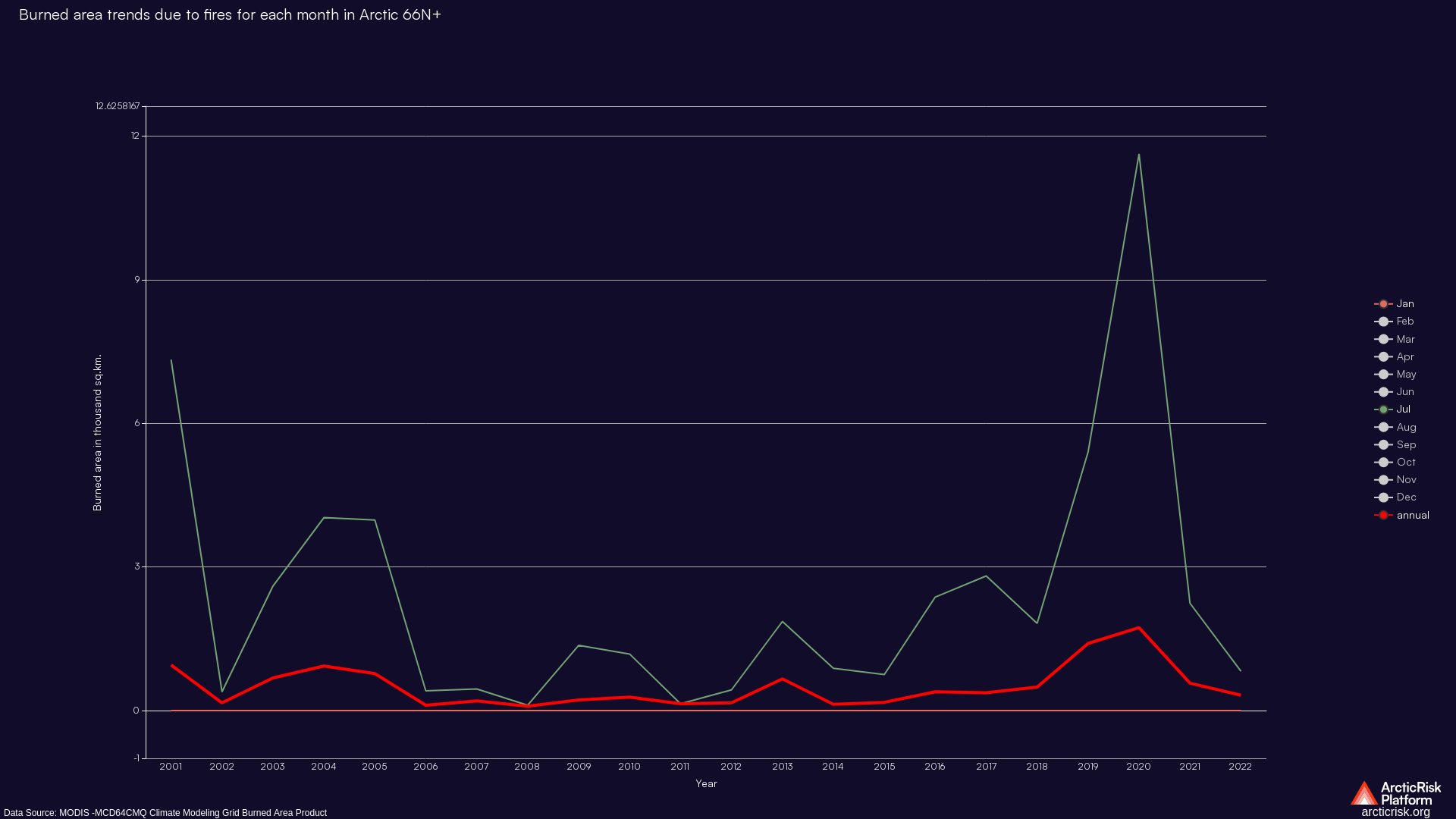This screenshot has height=819, width=1456.
Task: Click the Apr legend circle icon
Action: [1383, 357]
